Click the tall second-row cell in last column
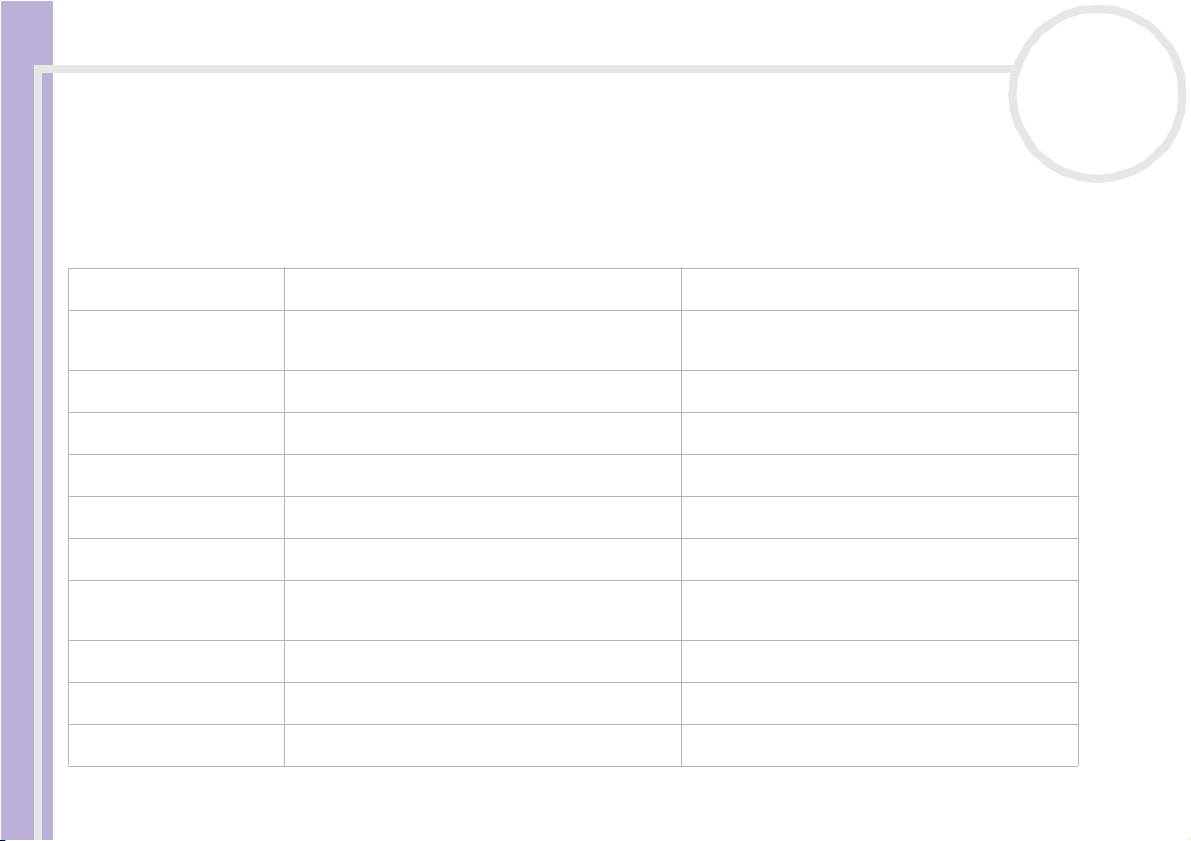Screen dimensions: 1191x841 click(x=880, y=340)
